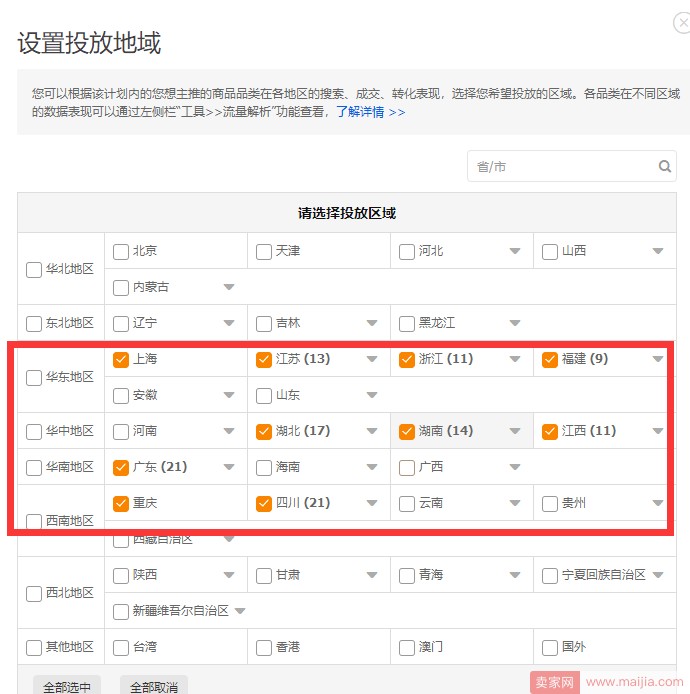
Task: Click the 请选择投放区域 table header
Action: 347,213
